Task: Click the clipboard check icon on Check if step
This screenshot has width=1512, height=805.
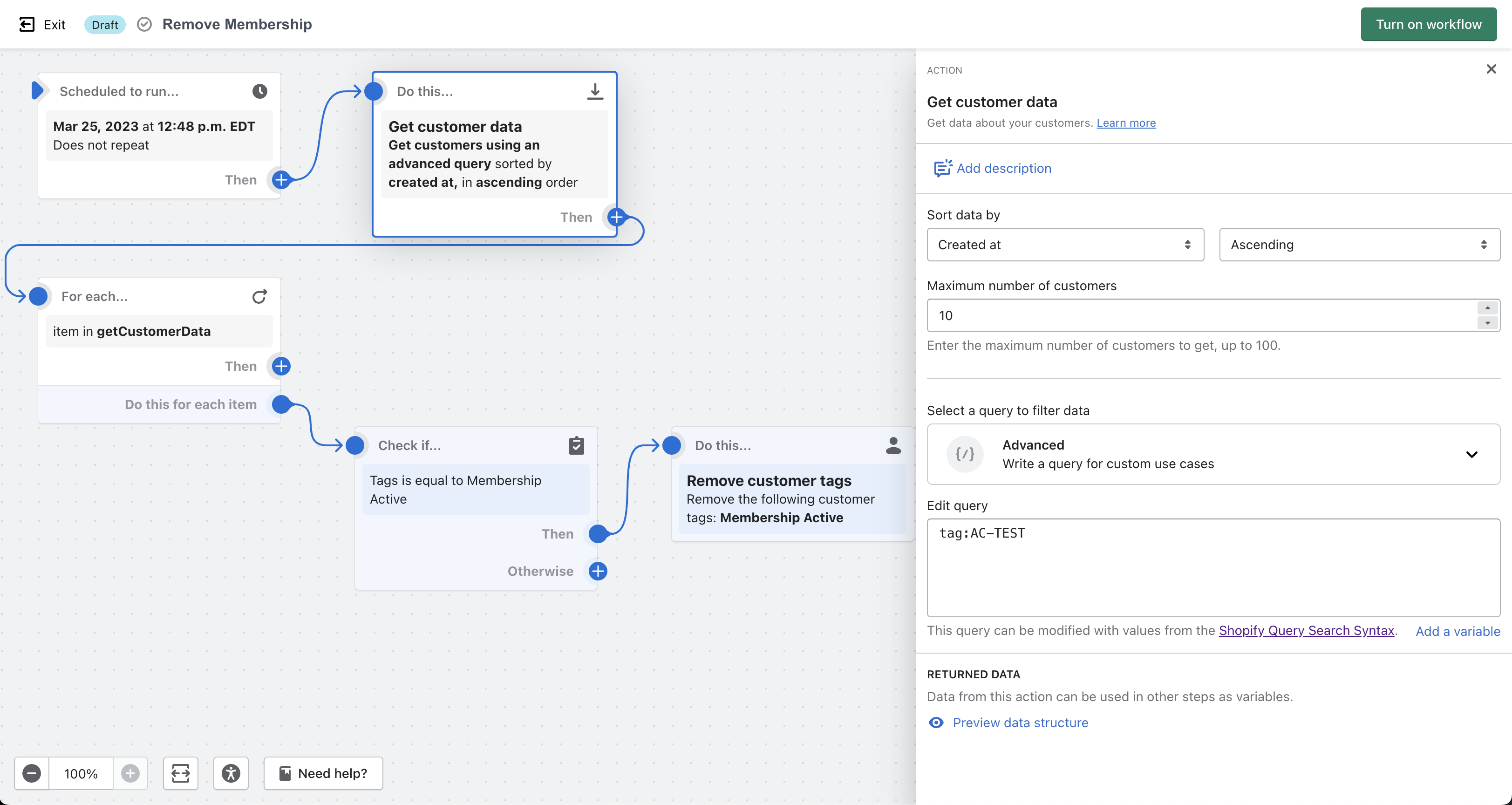Action: pyautogui.click(x=576, y=445)
